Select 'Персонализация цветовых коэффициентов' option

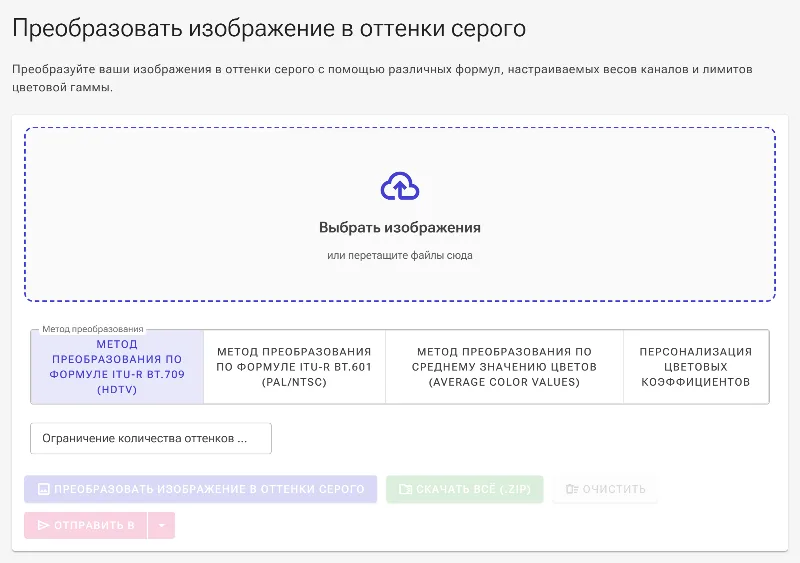(696, 366)
